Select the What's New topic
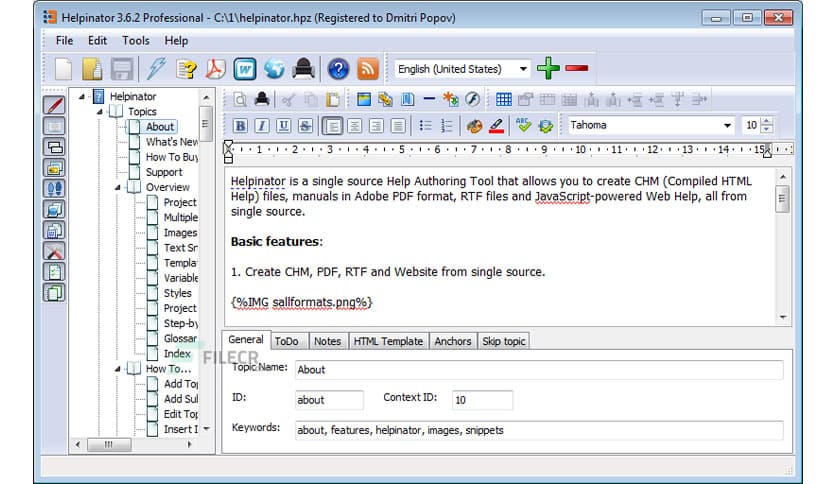 (172, 142)
